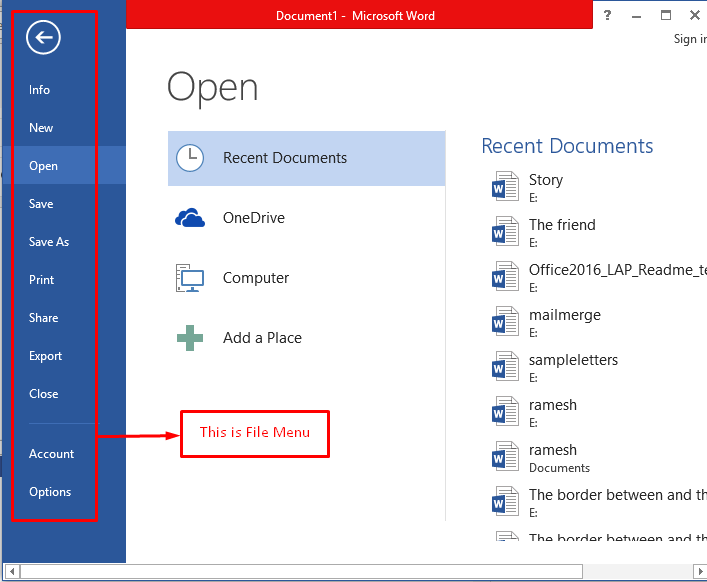
Task: Click Close in the File menu
Action: click(x=43, y=394)
